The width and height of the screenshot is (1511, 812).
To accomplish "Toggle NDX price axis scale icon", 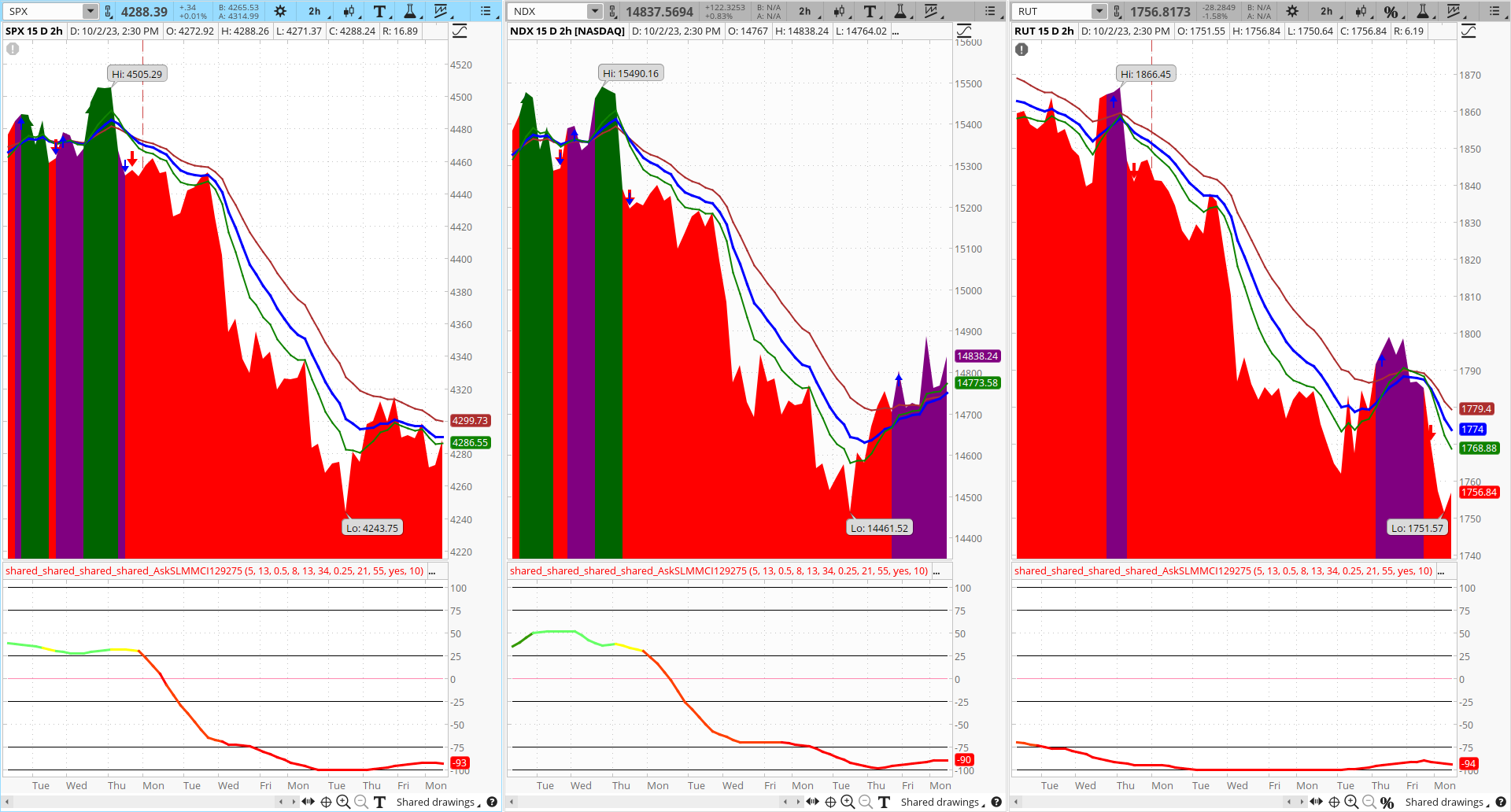I will point(964,31).
